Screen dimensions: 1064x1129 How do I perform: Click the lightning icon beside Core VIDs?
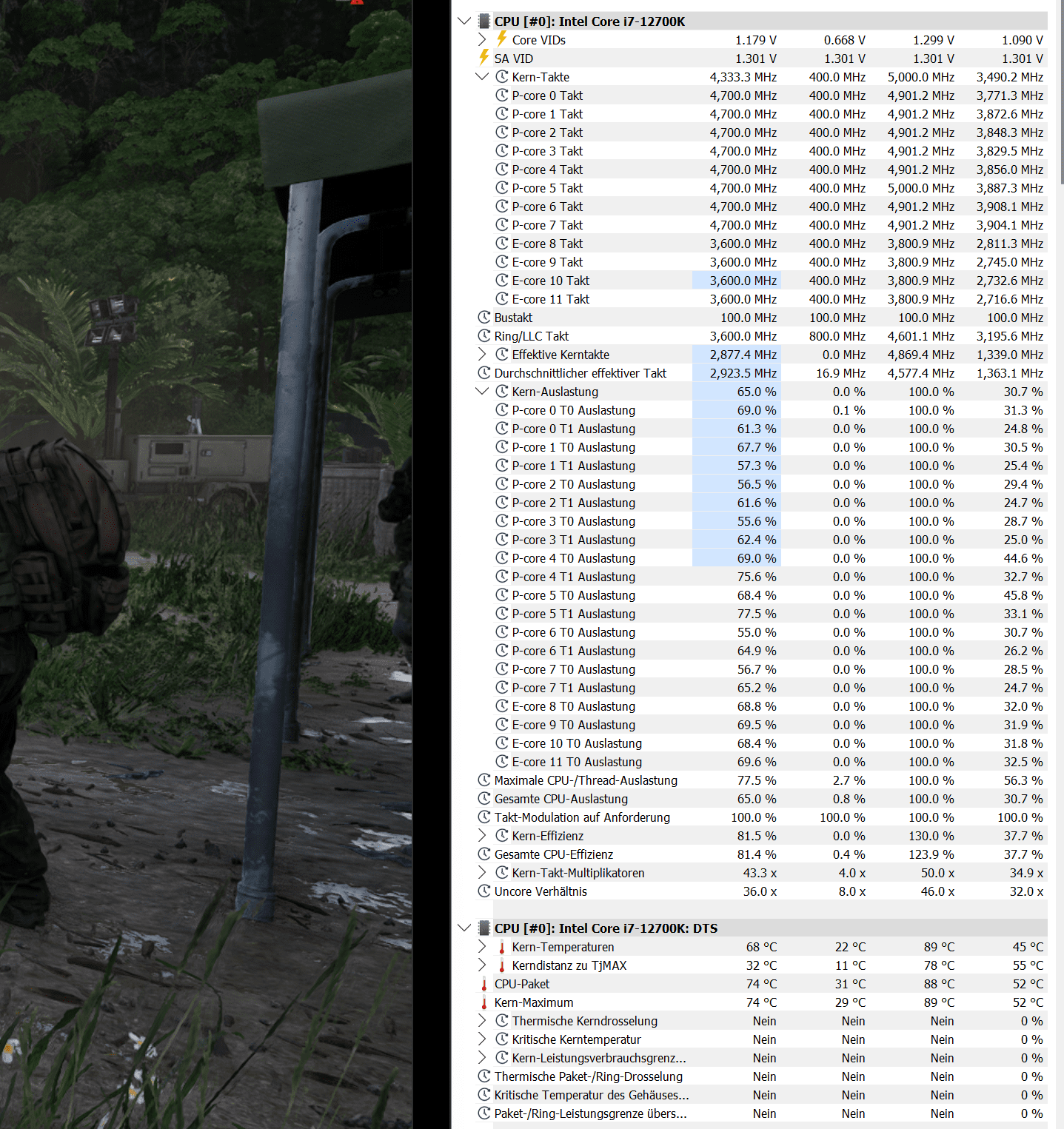(502, 39)
